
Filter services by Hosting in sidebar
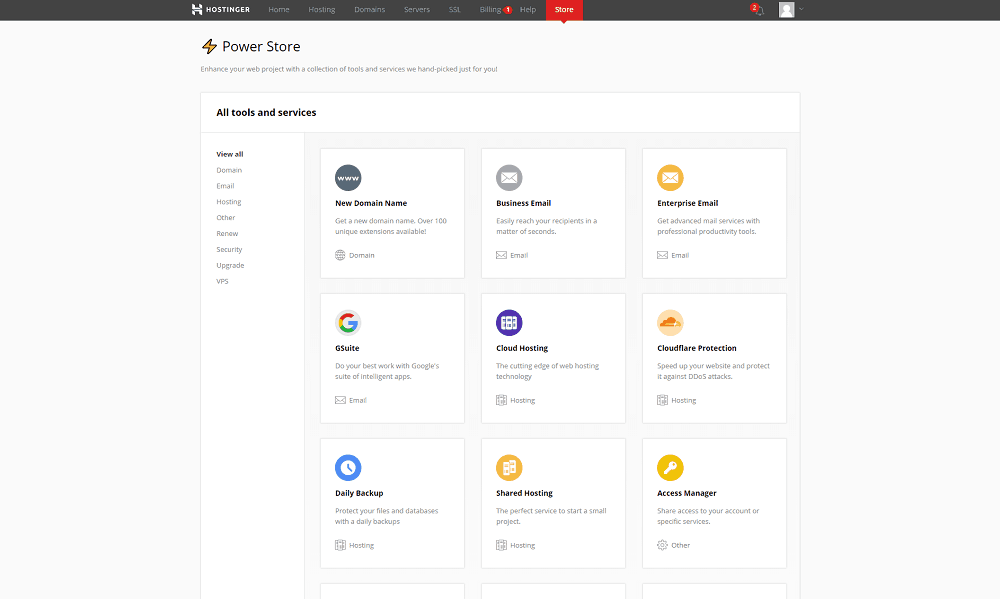tap(228, 202)
